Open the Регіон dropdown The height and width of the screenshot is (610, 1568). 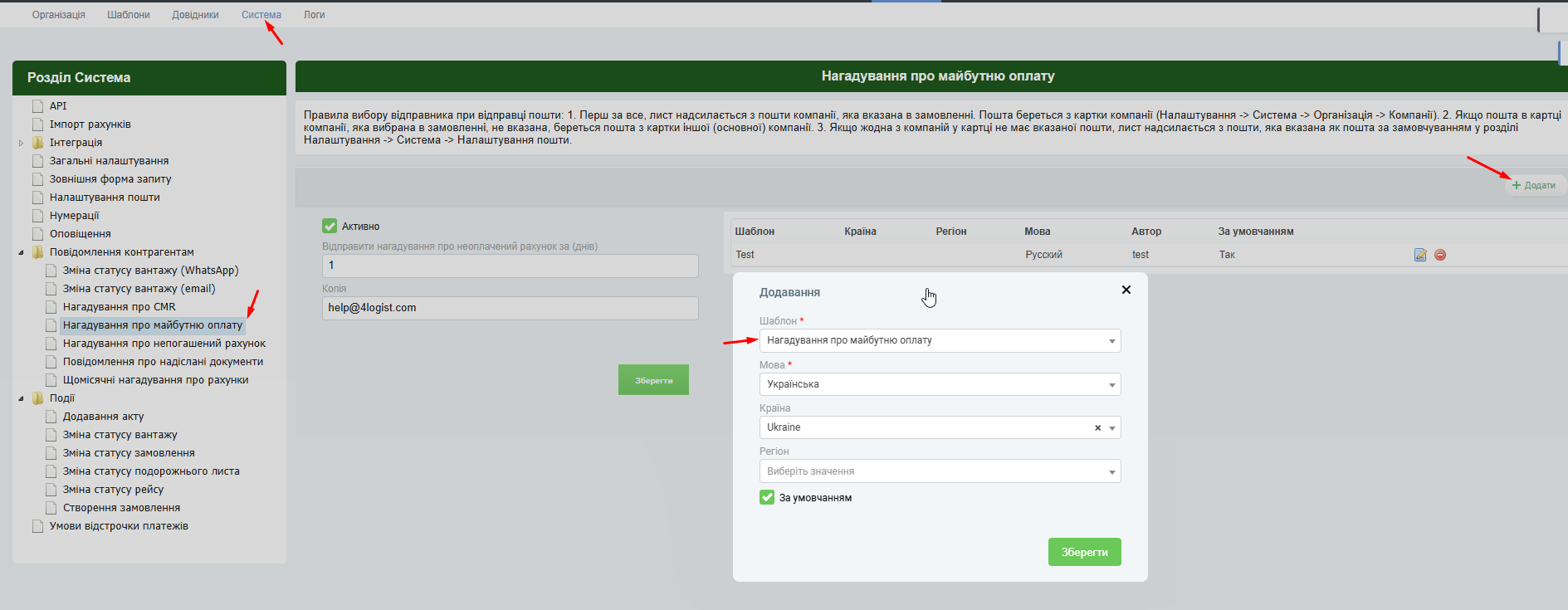click(x=939, y=471)
